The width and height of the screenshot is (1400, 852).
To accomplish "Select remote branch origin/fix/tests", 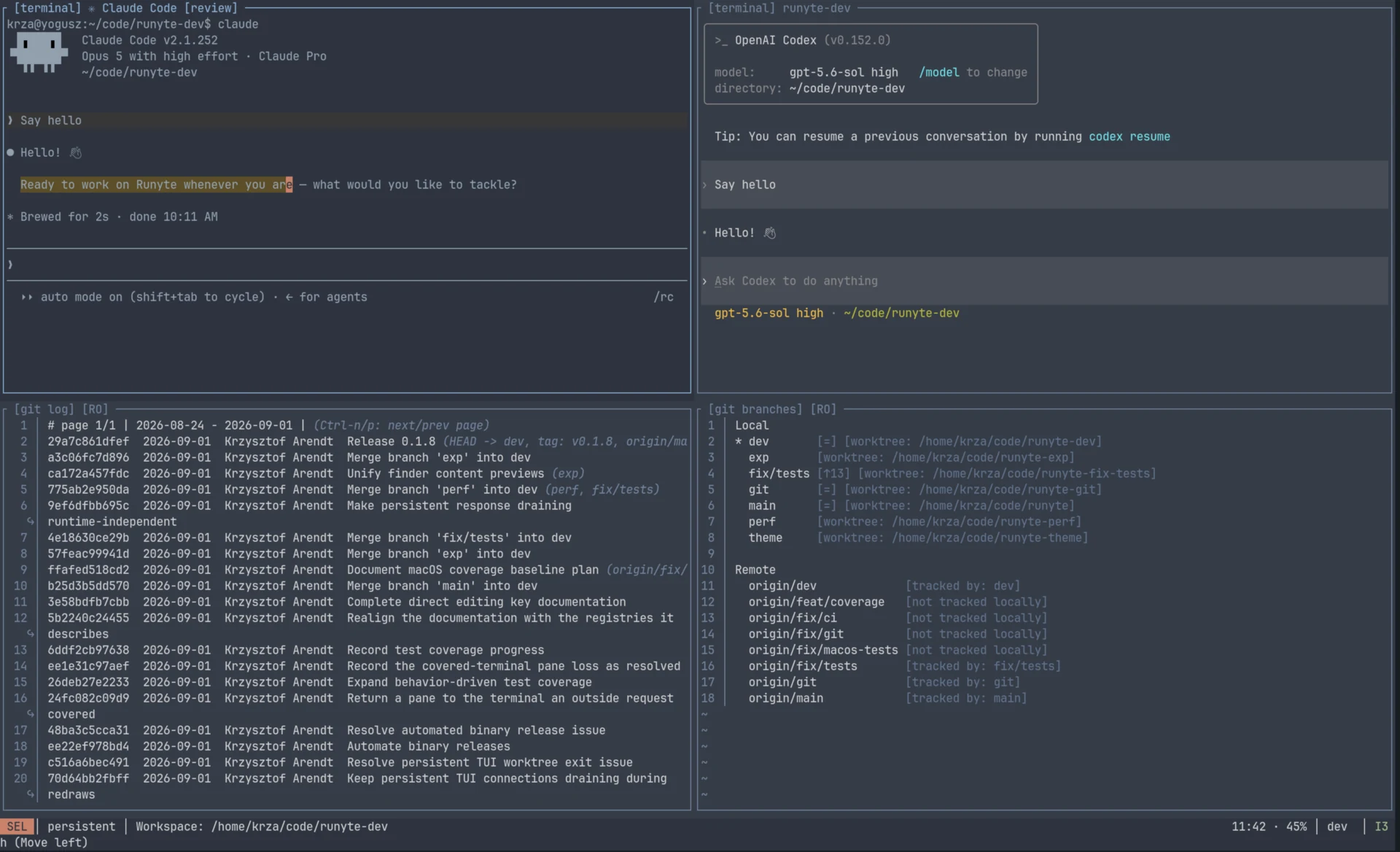I will [802, 666].
